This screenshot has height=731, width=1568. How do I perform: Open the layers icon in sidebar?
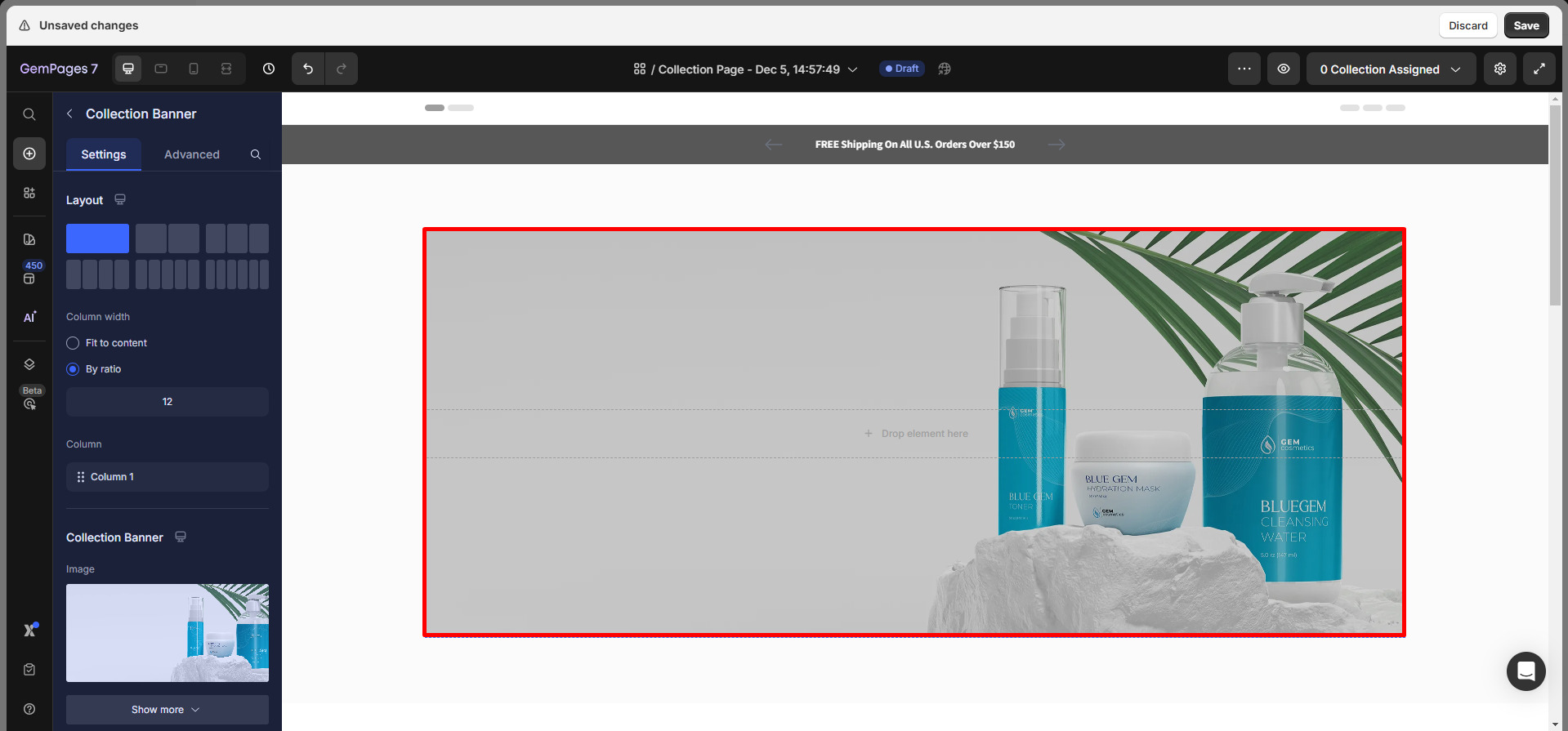29,364
